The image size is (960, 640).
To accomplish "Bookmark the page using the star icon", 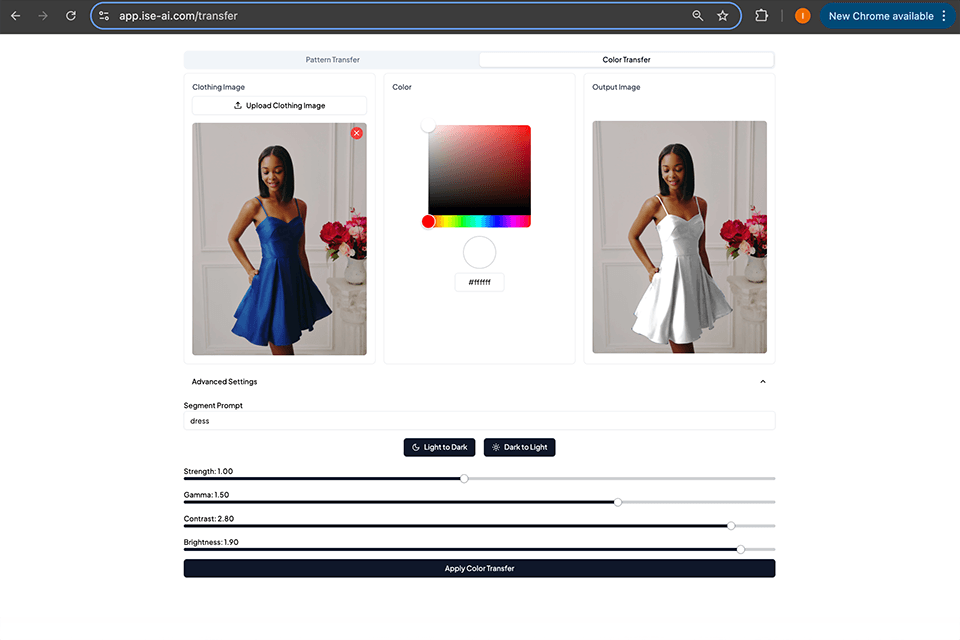I will (x=723, y=15).
